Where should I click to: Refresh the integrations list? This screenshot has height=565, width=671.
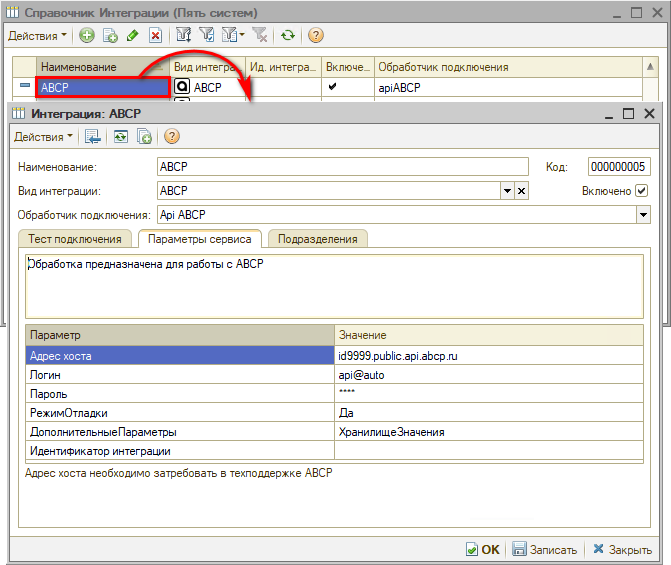(x=288, y=35)
